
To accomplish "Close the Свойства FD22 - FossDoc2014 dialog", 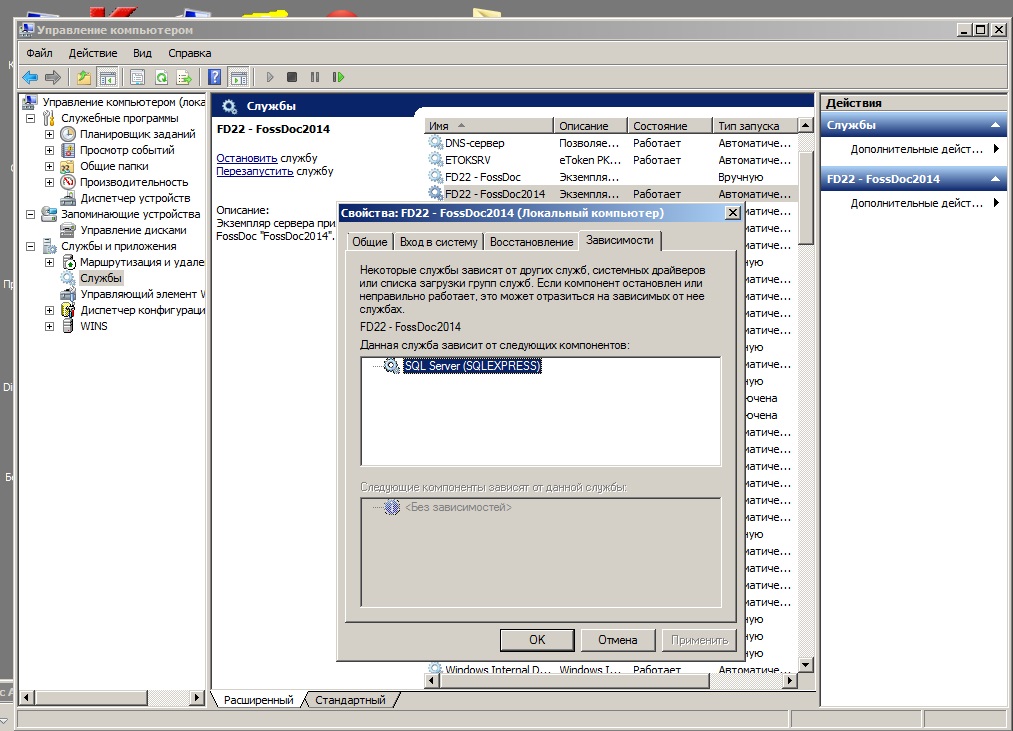I will (732, 213).
